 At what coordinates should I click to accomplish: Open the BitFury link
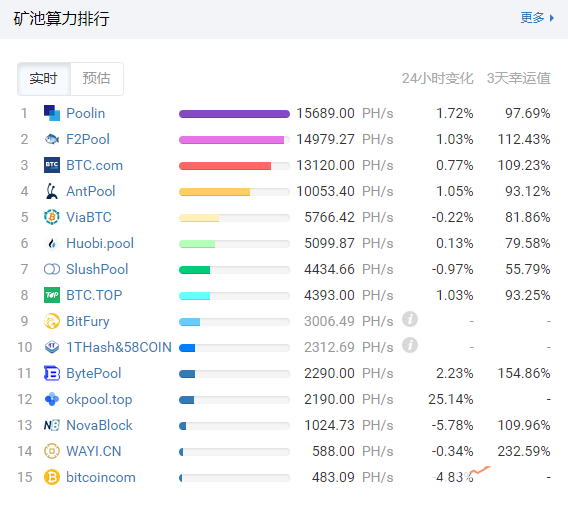[88, 321]
